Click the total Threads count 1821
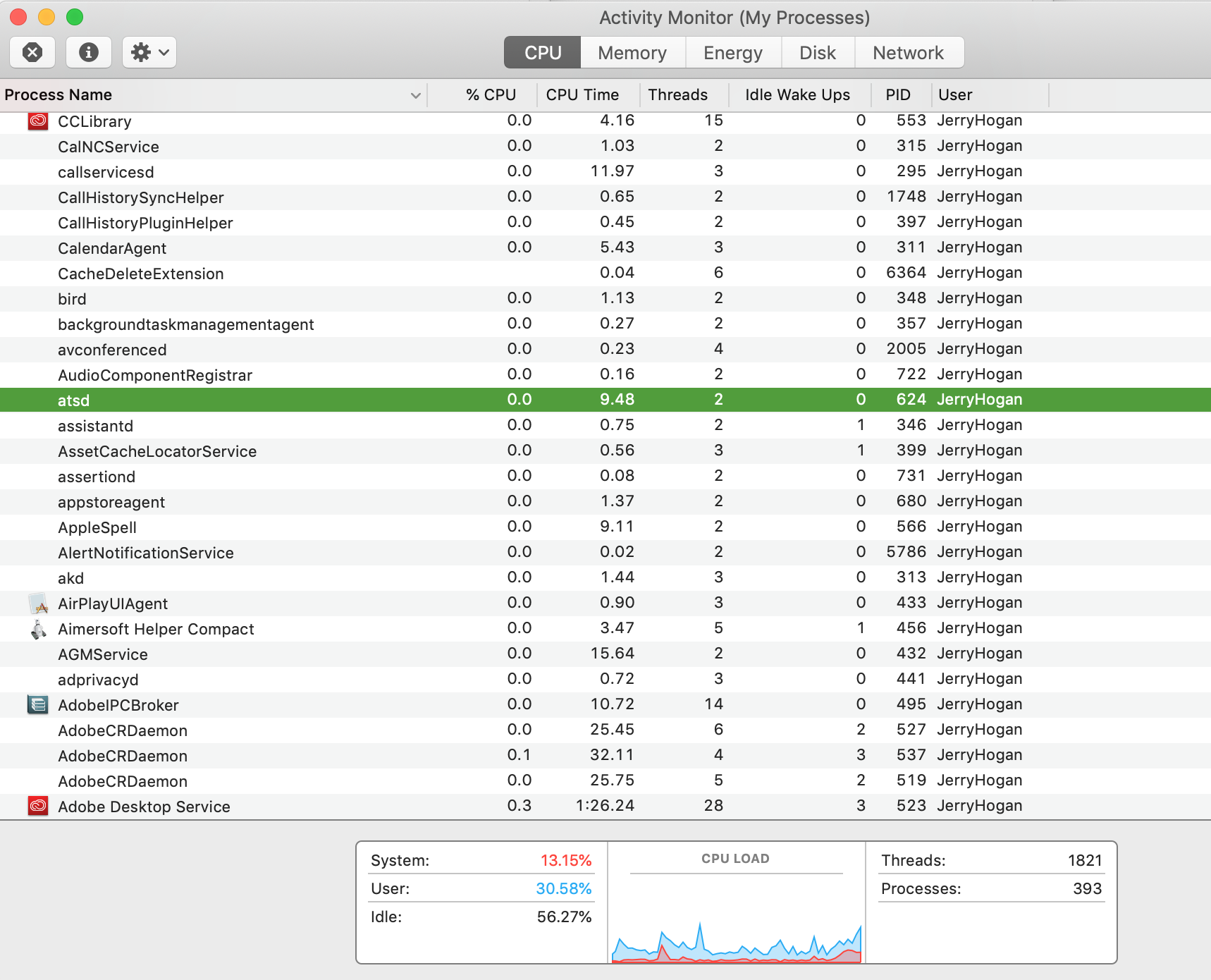Viewport: 1211px width, 980px height. coord(1085,861)
